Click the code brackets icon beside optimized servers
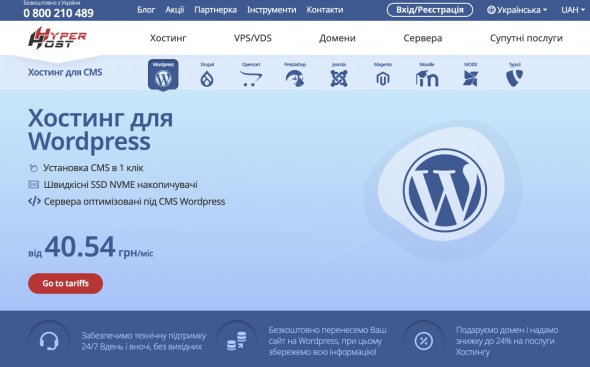 click(x=34, y=201)
